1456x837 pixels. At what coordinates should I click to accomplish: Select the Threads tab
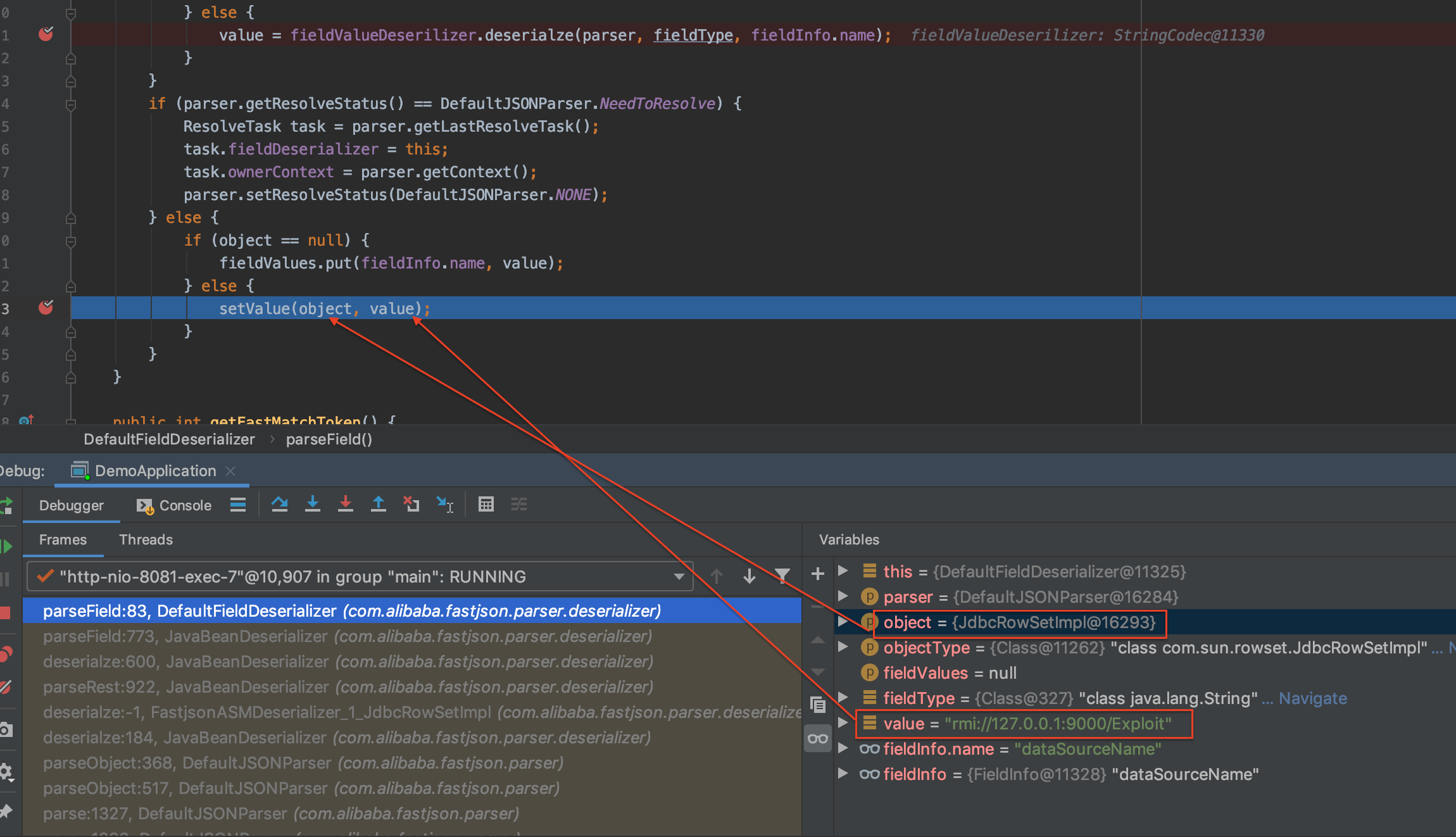146,539
